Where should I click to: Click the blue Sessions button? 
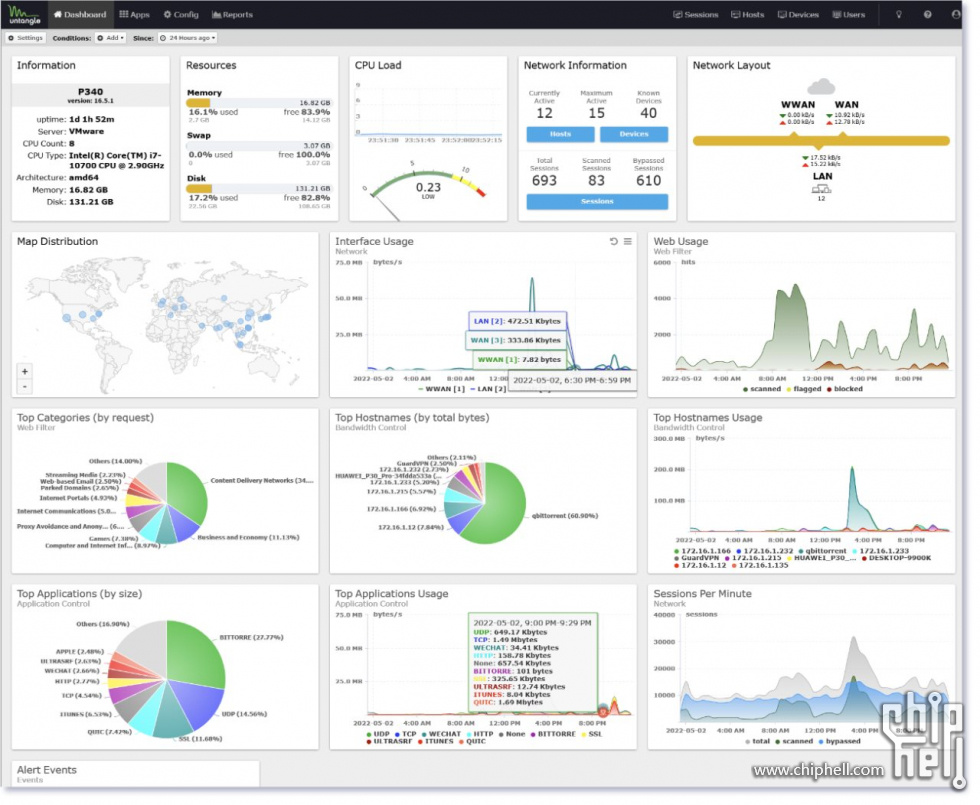pos(597,201)
